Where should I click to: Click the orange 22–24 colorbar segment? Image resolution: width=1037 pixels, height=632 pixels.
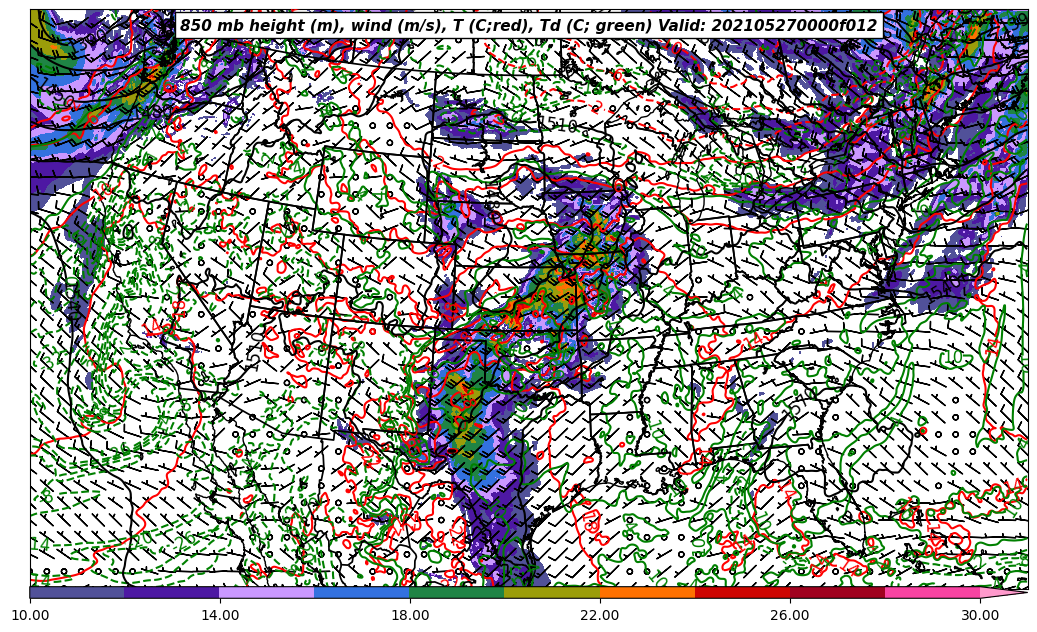(647, 592)
